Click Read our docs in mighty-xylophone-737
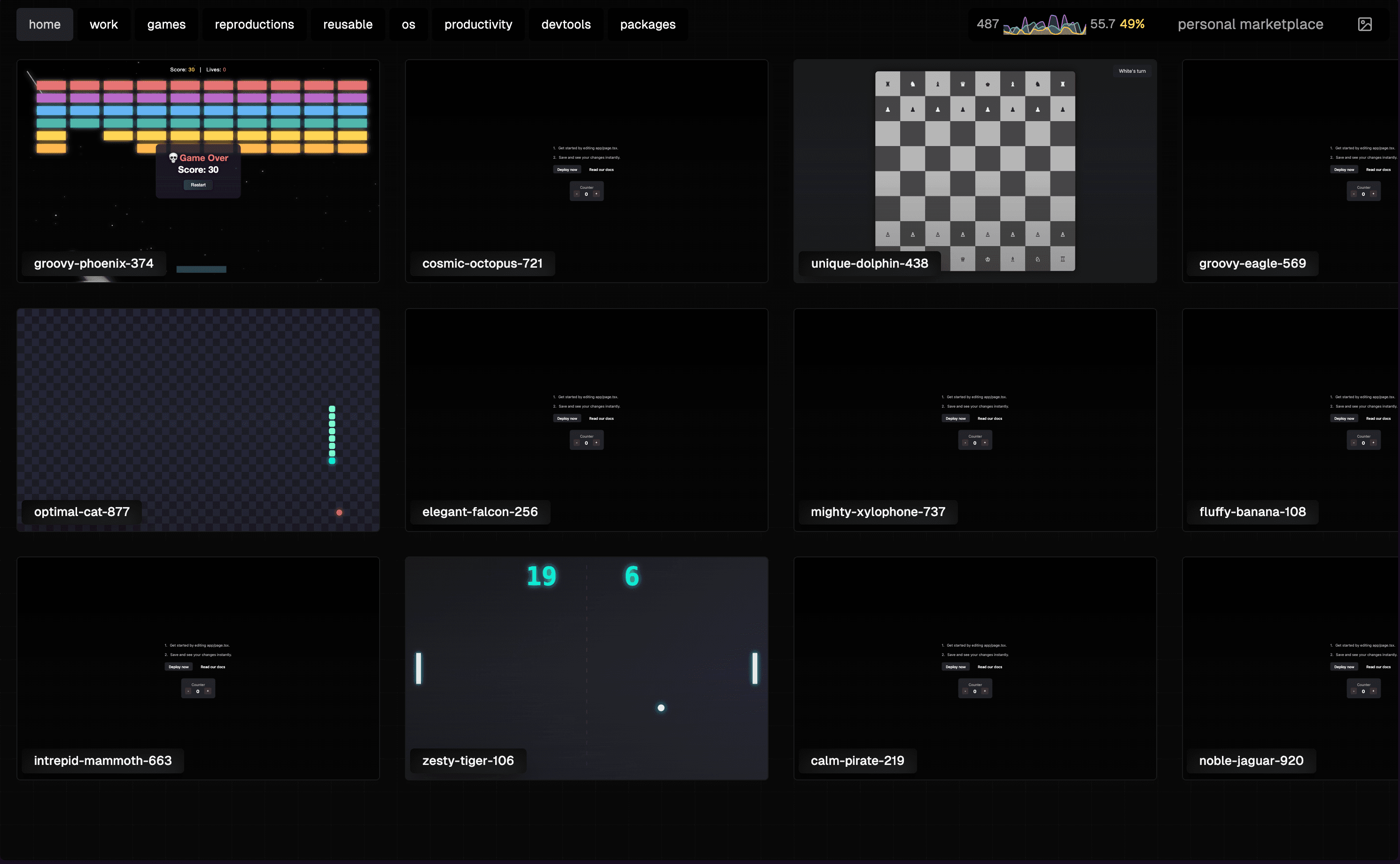Screen dimensions: 1400x864 tap(989, 418)
